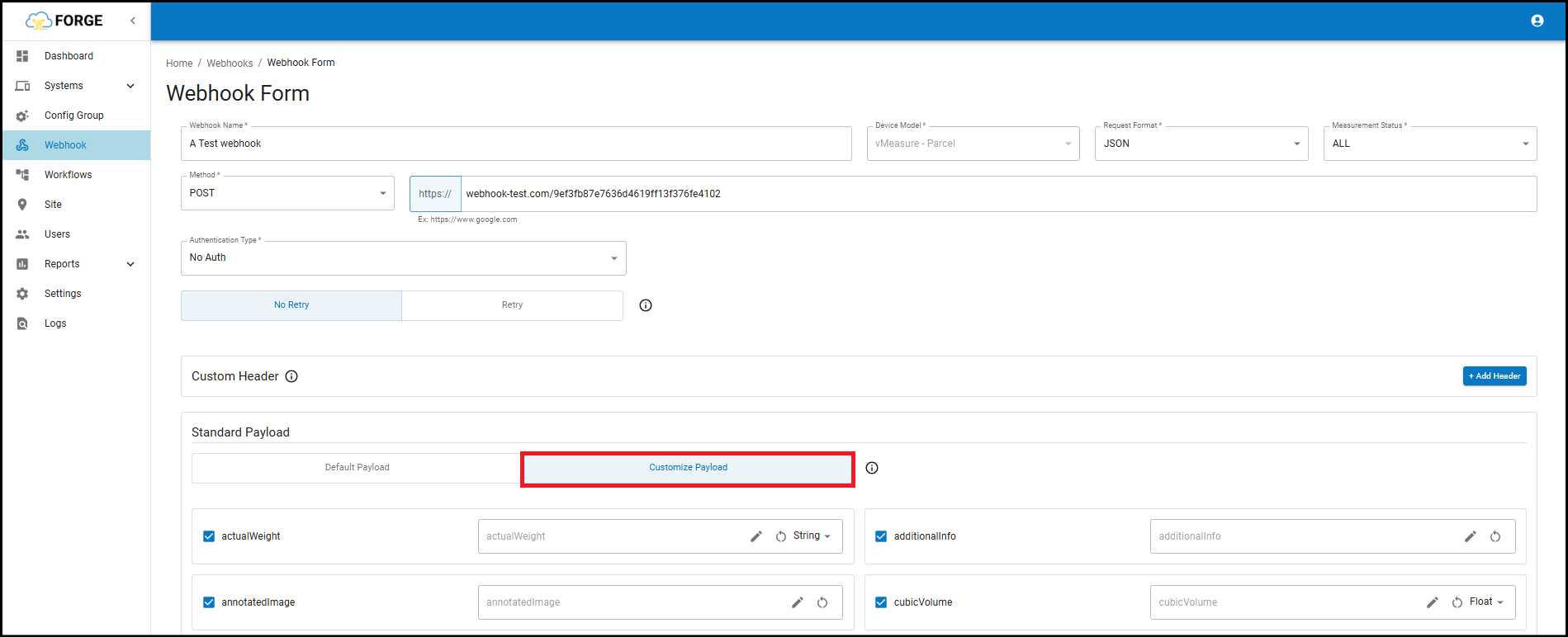This screenshot has height=637, width=1568.
Task: Click the Webhook icon in sidebar
Action: click(22, 145)
